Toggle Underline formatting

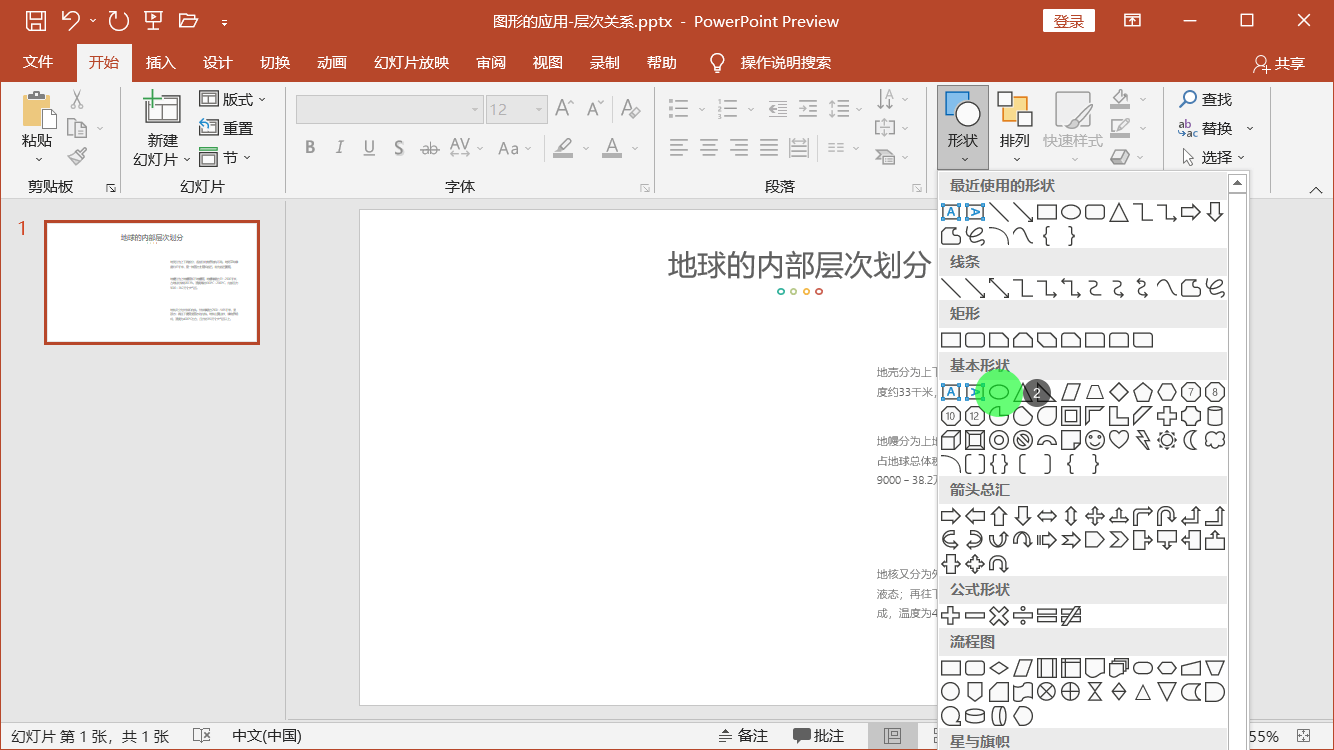(x=369, y=147)
